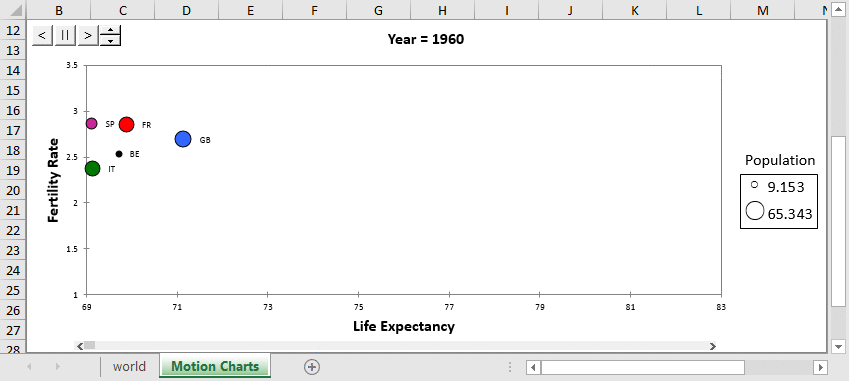849x381 pixels.
Task: Select row 20 header
Action: [12, 190]
